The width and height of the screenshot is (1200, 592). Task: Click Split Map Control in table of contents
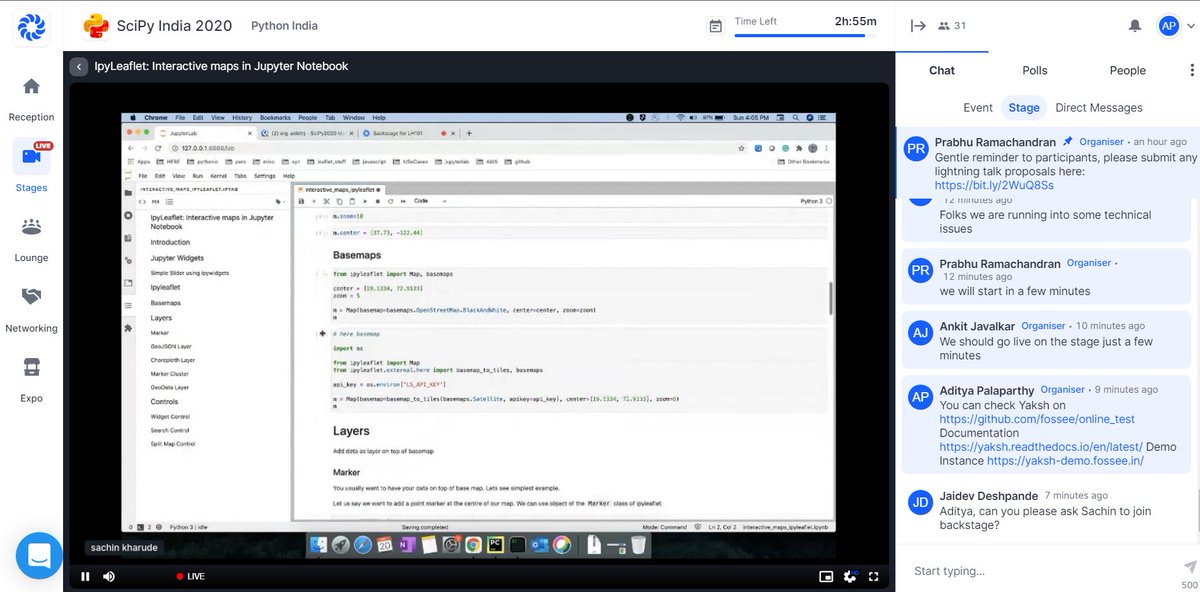tap(173, 443)
